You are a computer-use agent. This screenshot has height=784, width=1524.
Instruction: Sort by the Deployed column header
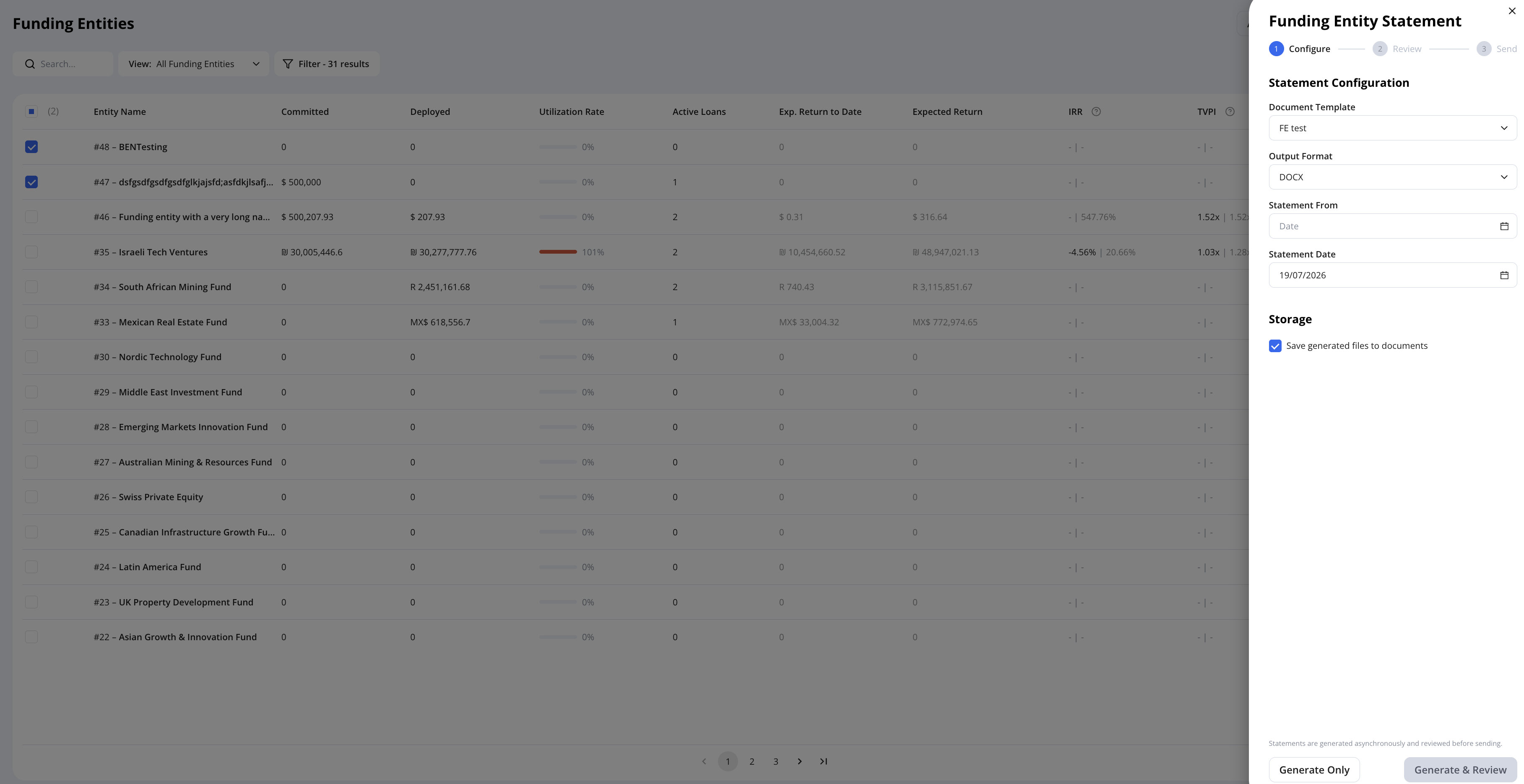click(x=430, y=112)
